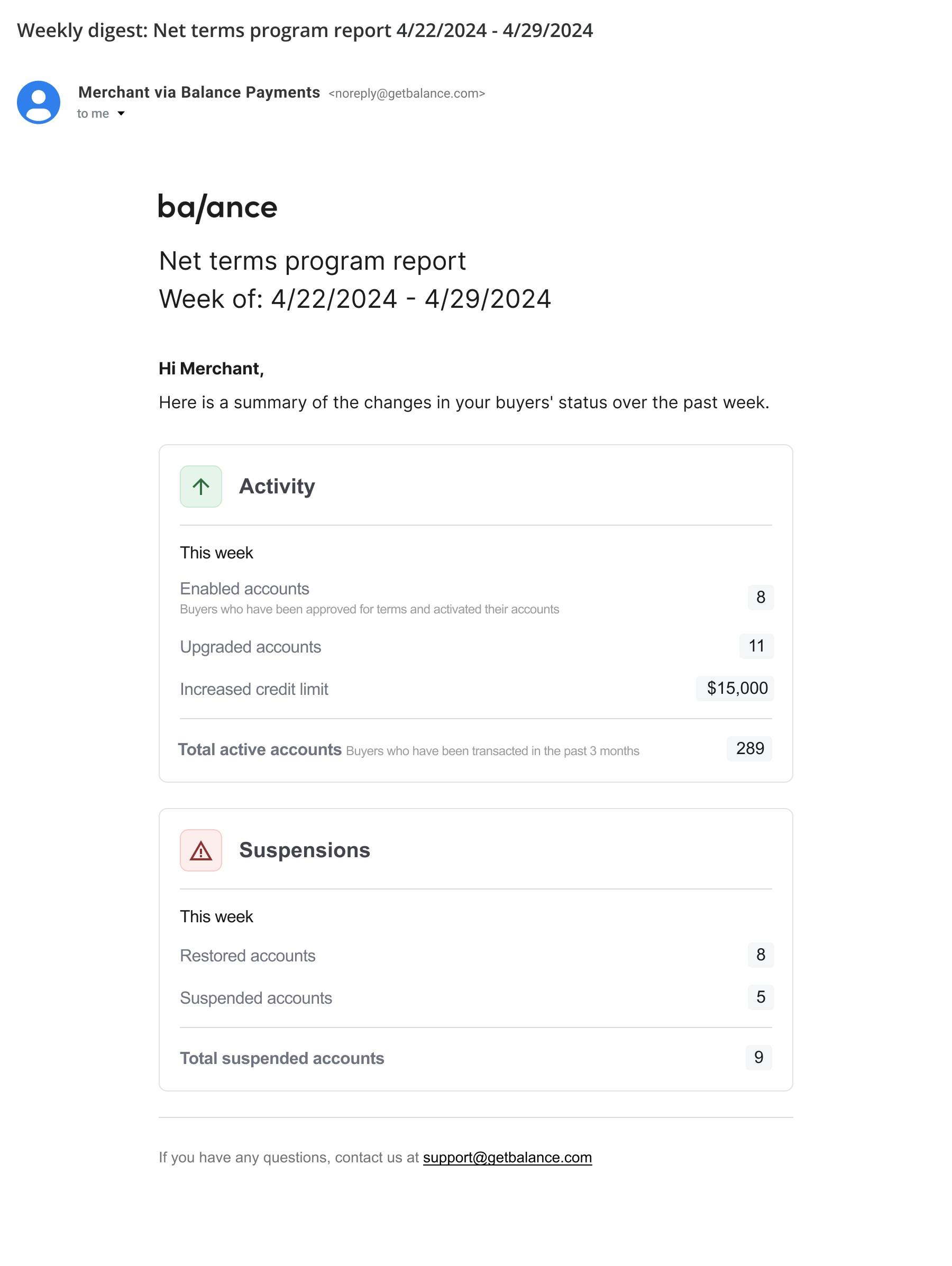Expand the 'to me' recipient details arrow
952x1266 pixels.
(121, 114)
